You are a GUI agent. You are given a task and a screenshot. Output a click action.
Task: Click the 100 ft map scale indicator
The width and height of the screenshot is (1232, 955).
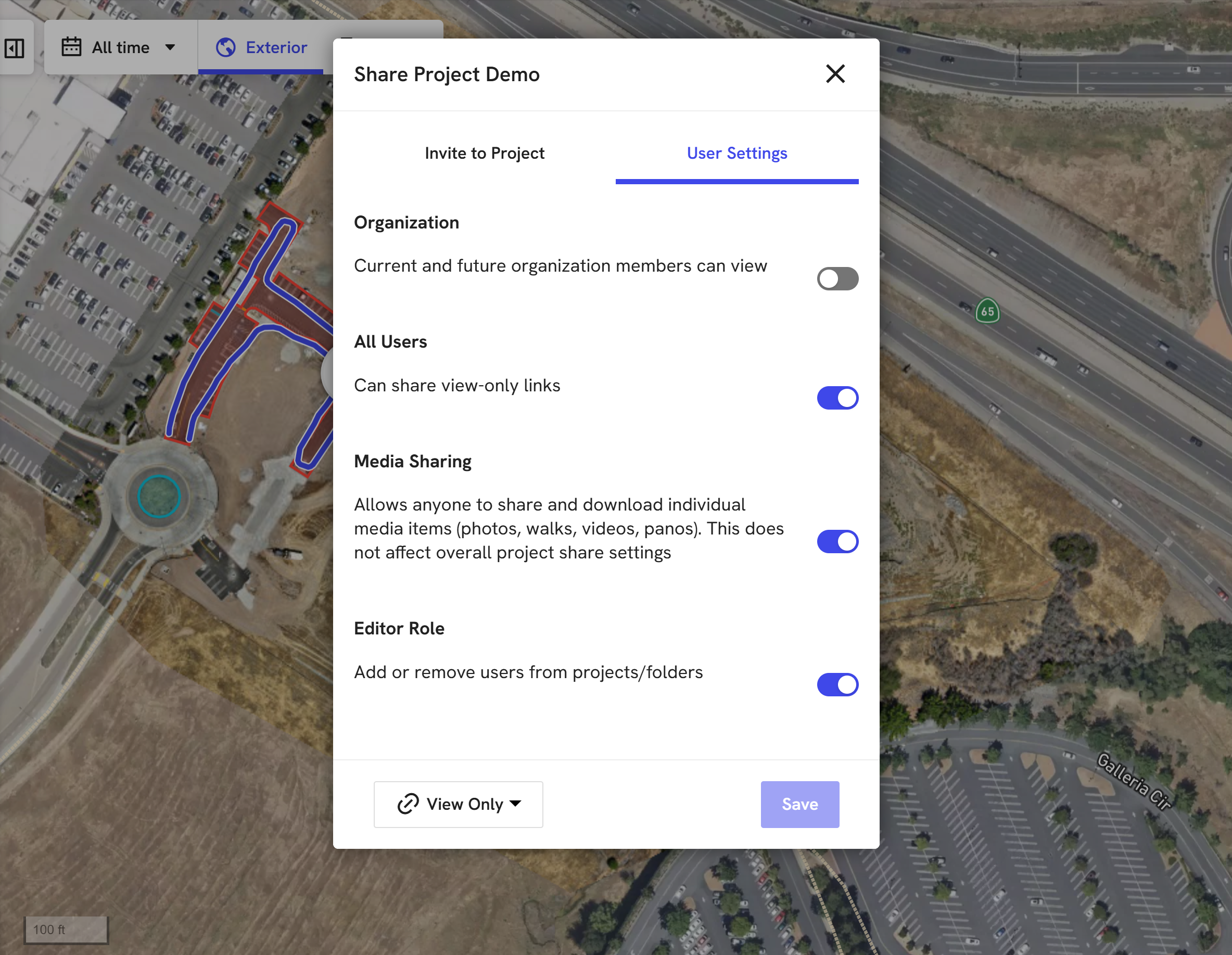66,929
